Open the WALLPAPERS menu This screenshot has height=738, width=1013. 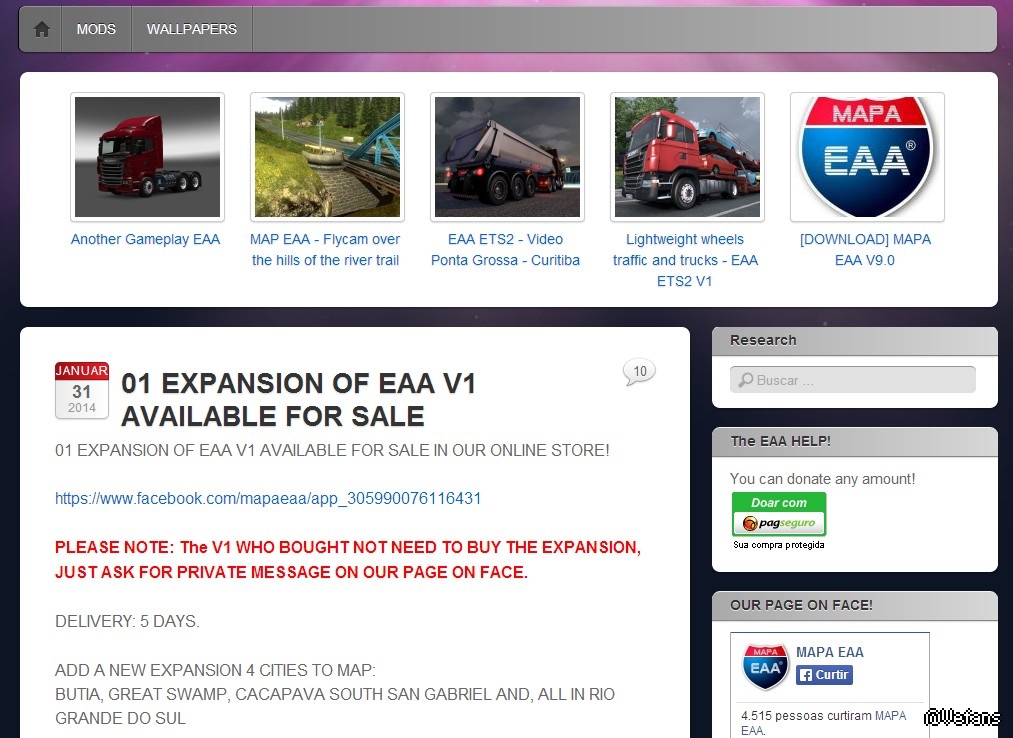(192, 29)
